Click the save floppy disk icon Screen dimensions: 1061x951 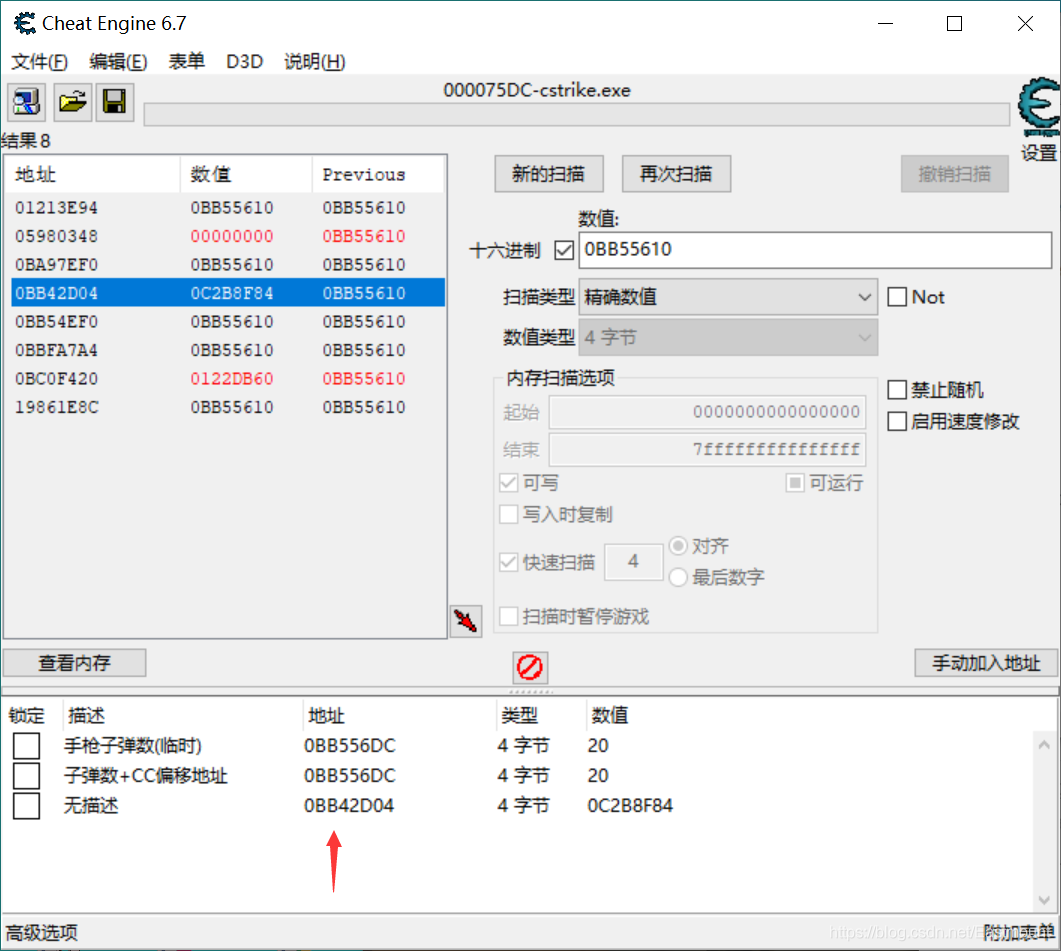click(114, 102)
